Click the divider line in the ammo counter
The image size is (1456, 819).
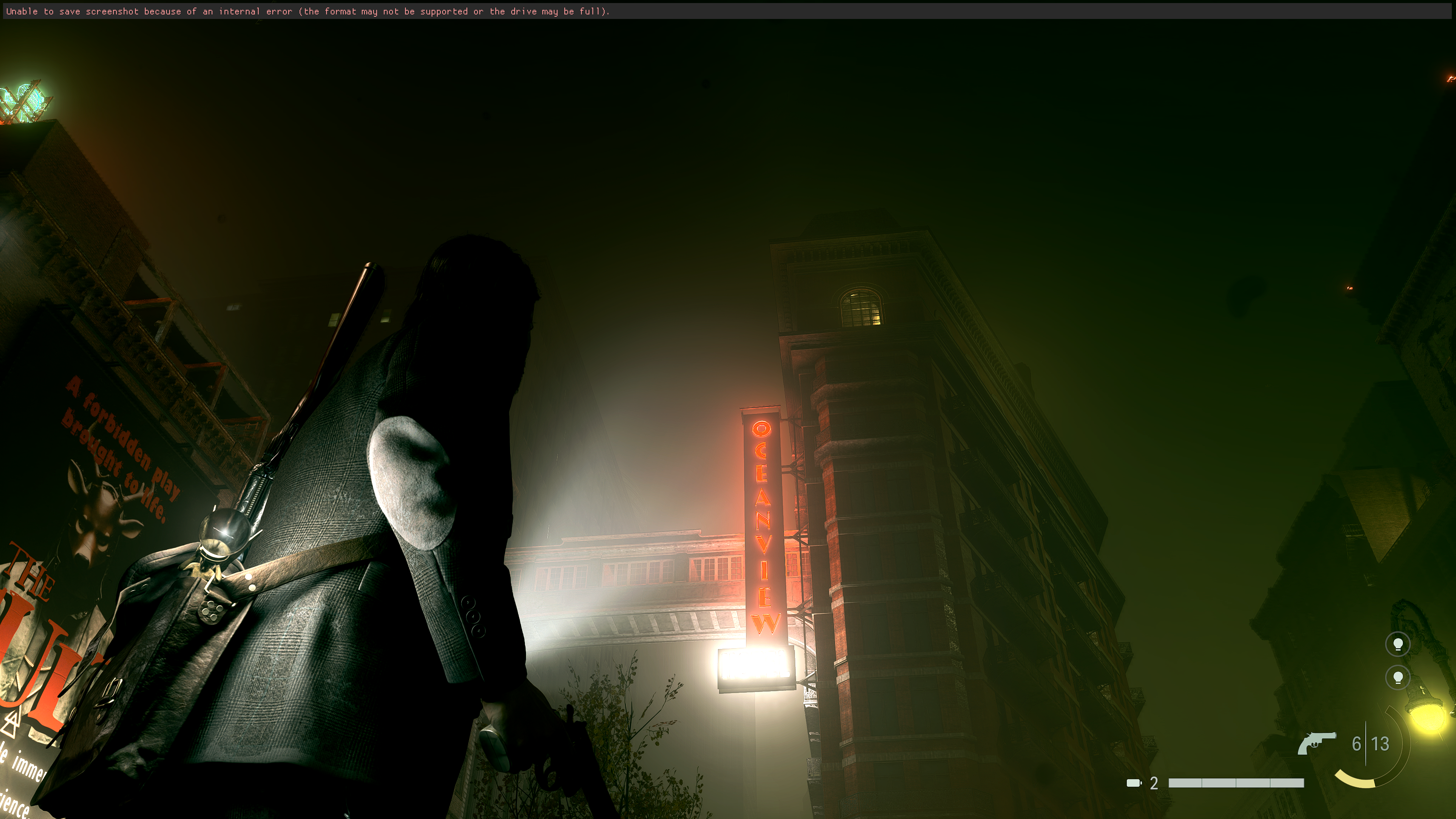pyautogui.click(x=1366, y=743)
